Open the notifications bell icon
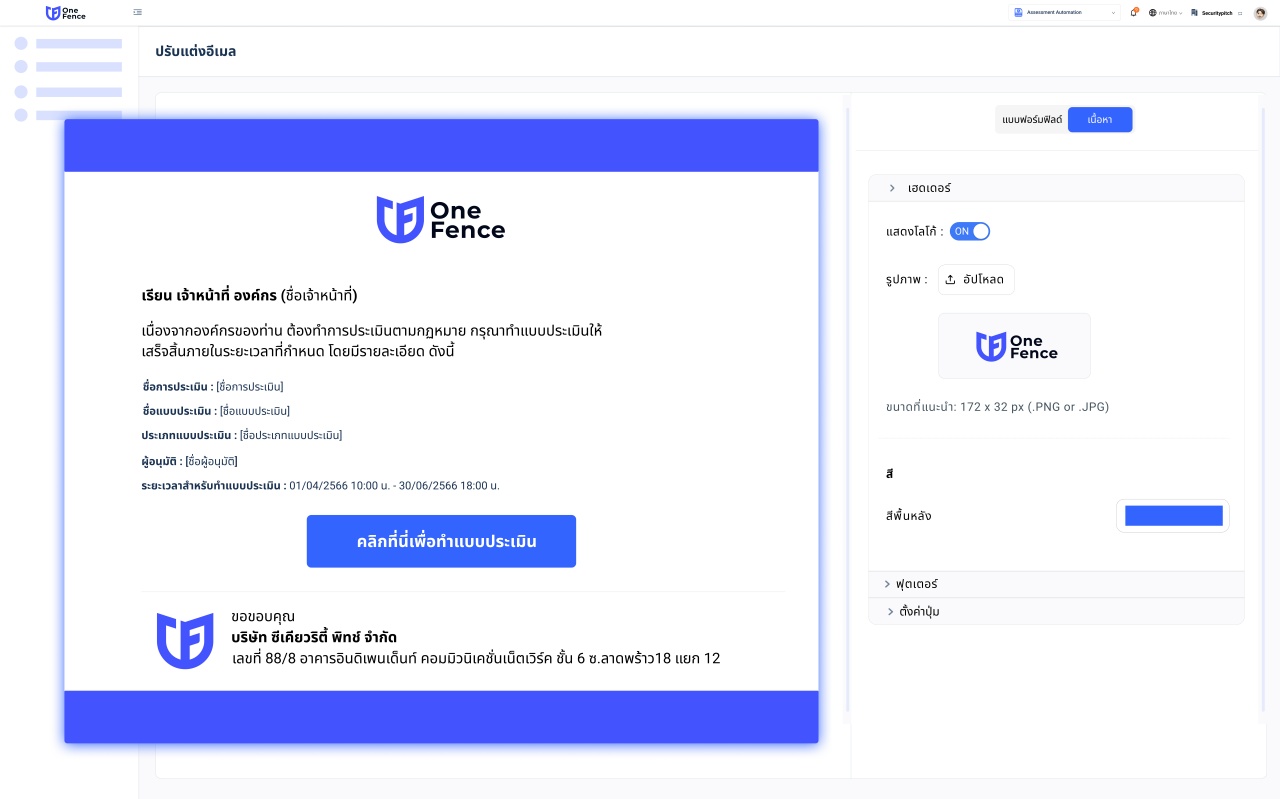This screenshot has width=1280, height=799. [x=1134, y=13]
